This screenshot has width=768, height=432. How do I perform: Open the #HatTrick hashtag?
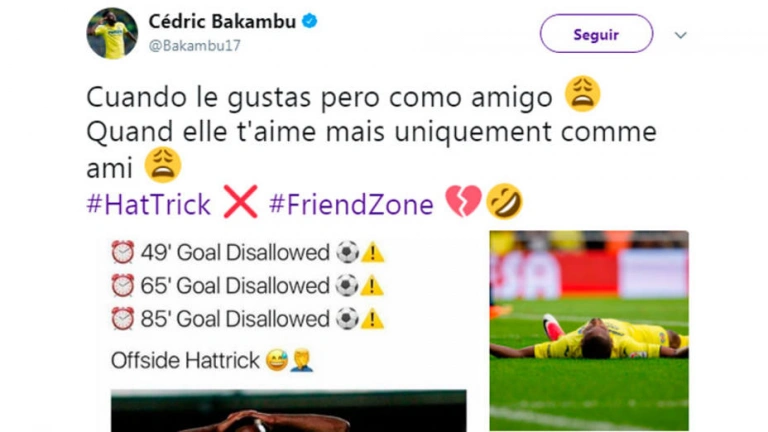coord(148,204)
